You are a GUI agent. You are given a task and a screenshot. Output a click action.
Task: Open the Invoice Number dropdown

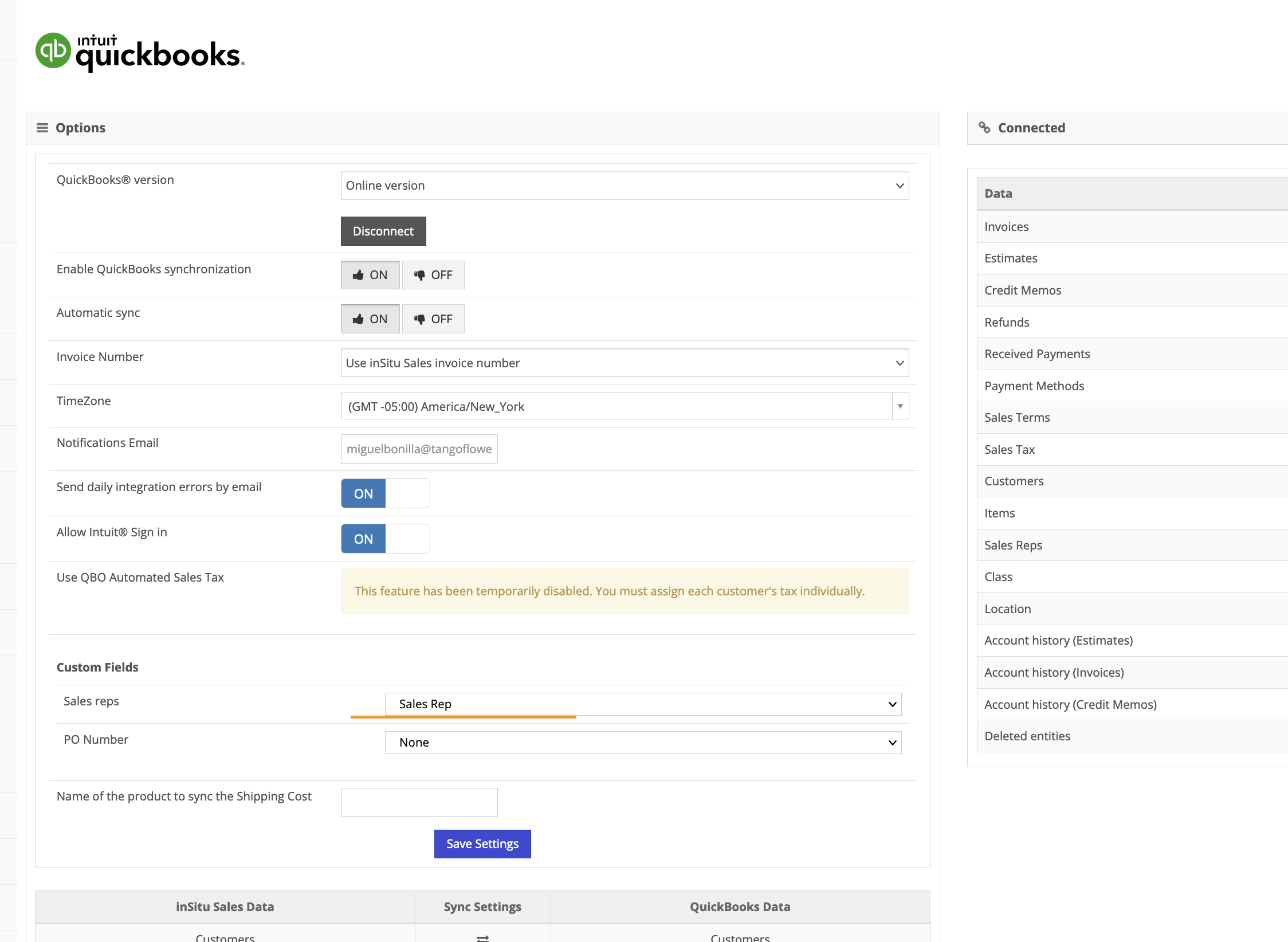pyautogui.click(x=625, y=363)
